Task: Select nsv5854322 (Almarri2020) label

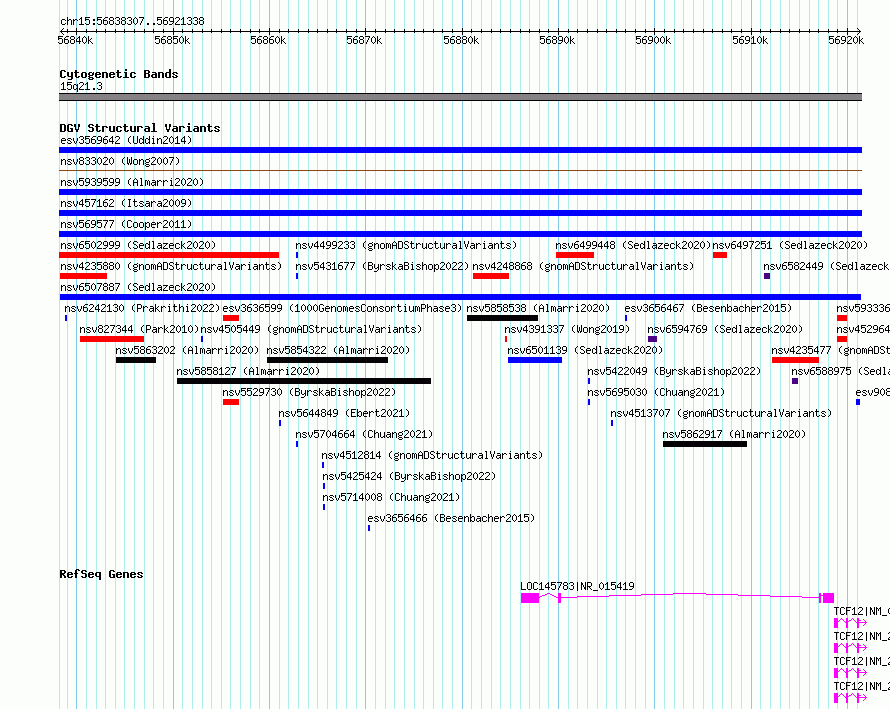Action: point(338,350)
